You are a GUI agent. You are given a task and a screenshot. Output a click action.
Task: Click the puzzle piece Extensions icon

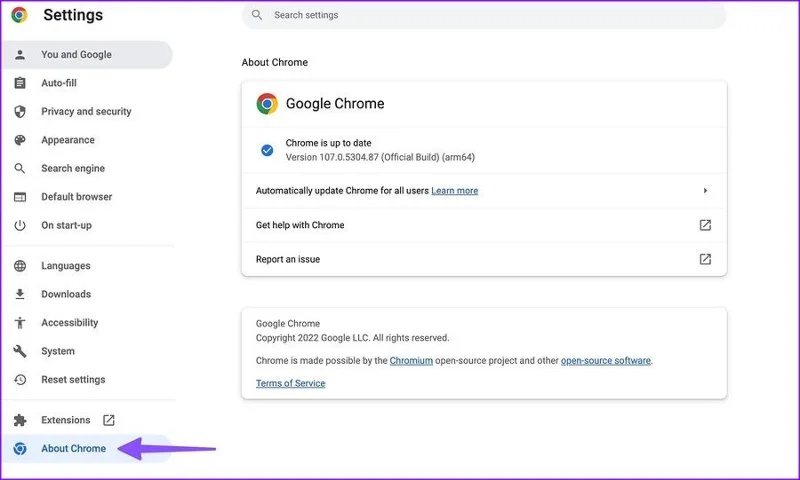(20, 420)
